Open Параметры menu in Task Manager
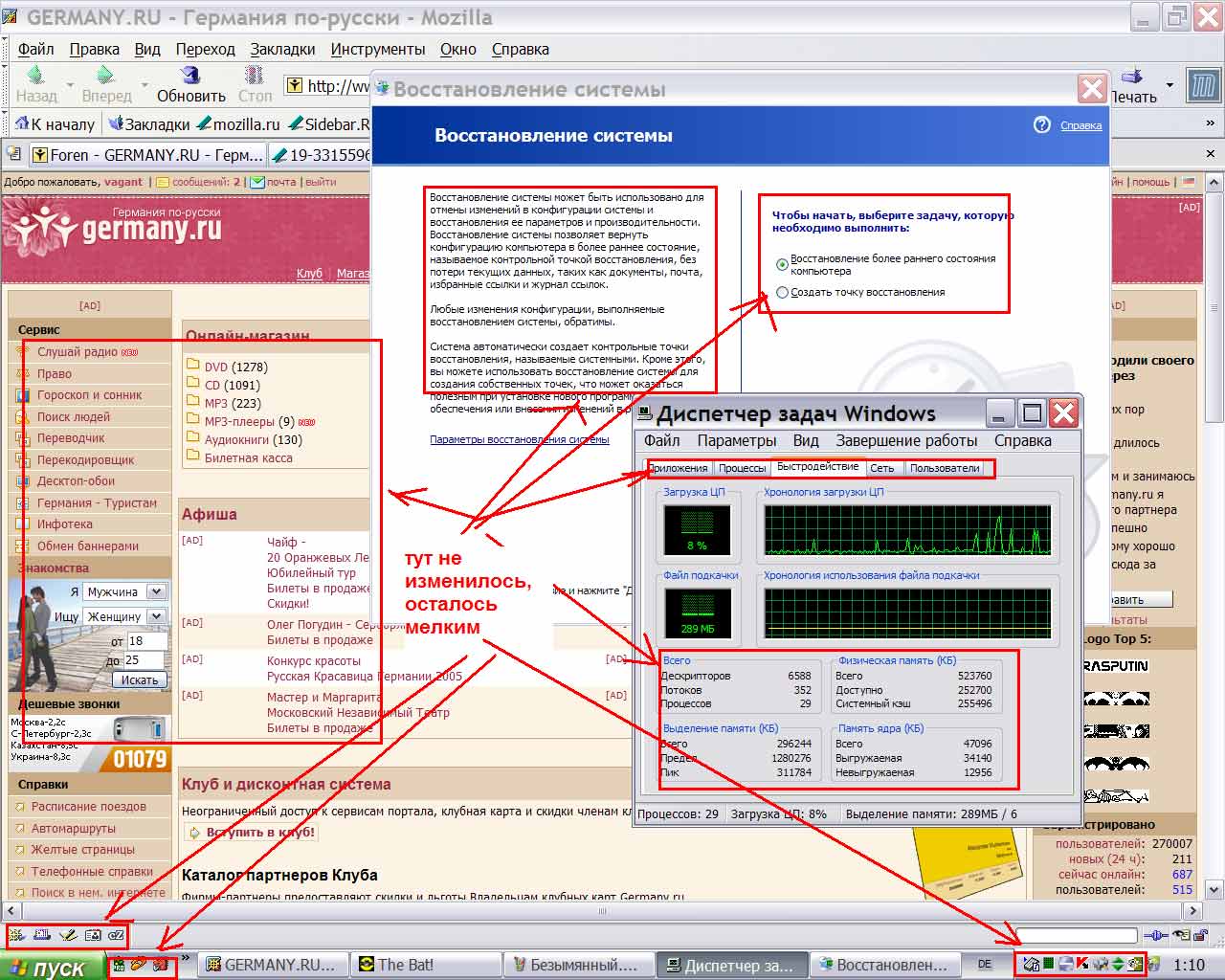Viewport: 1225px width, 980px height. [737, 440]
